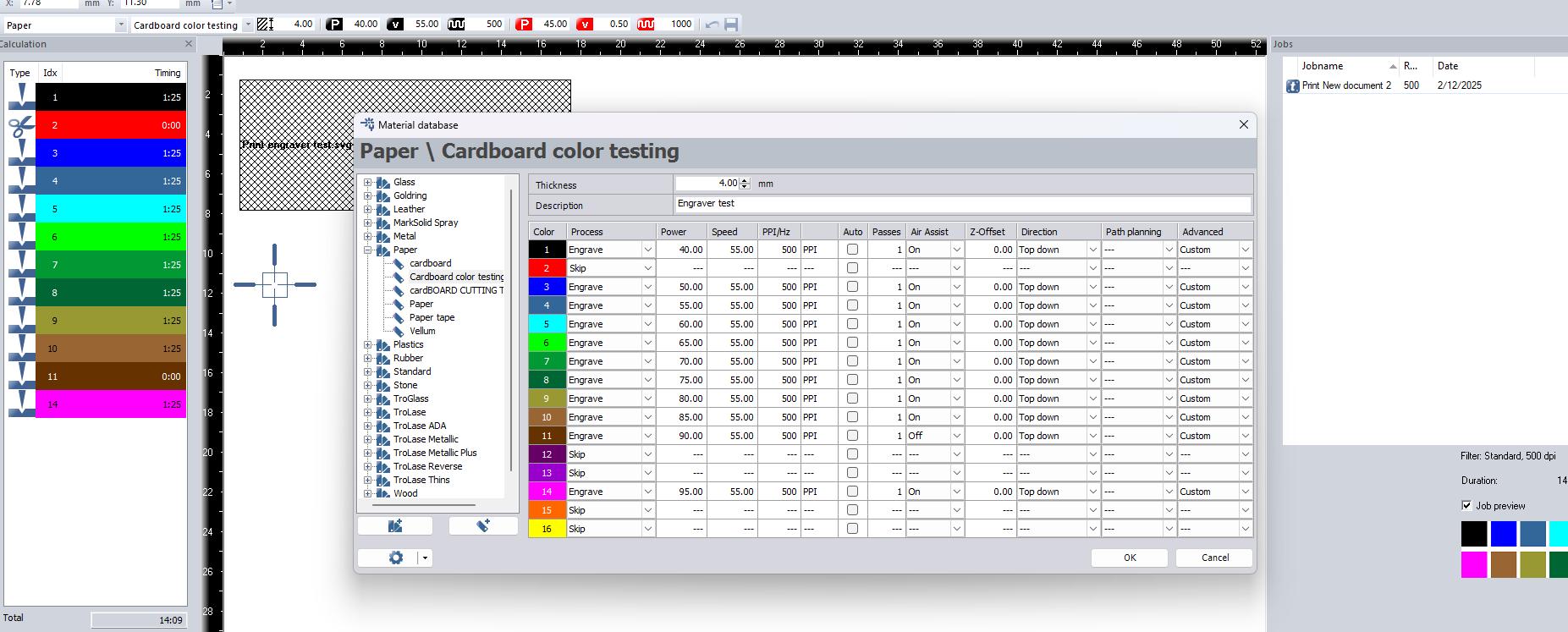The height and width of the screenshot is (632, 1568).
Task: Click the red cut power P icon
Action: click(524, 25)
